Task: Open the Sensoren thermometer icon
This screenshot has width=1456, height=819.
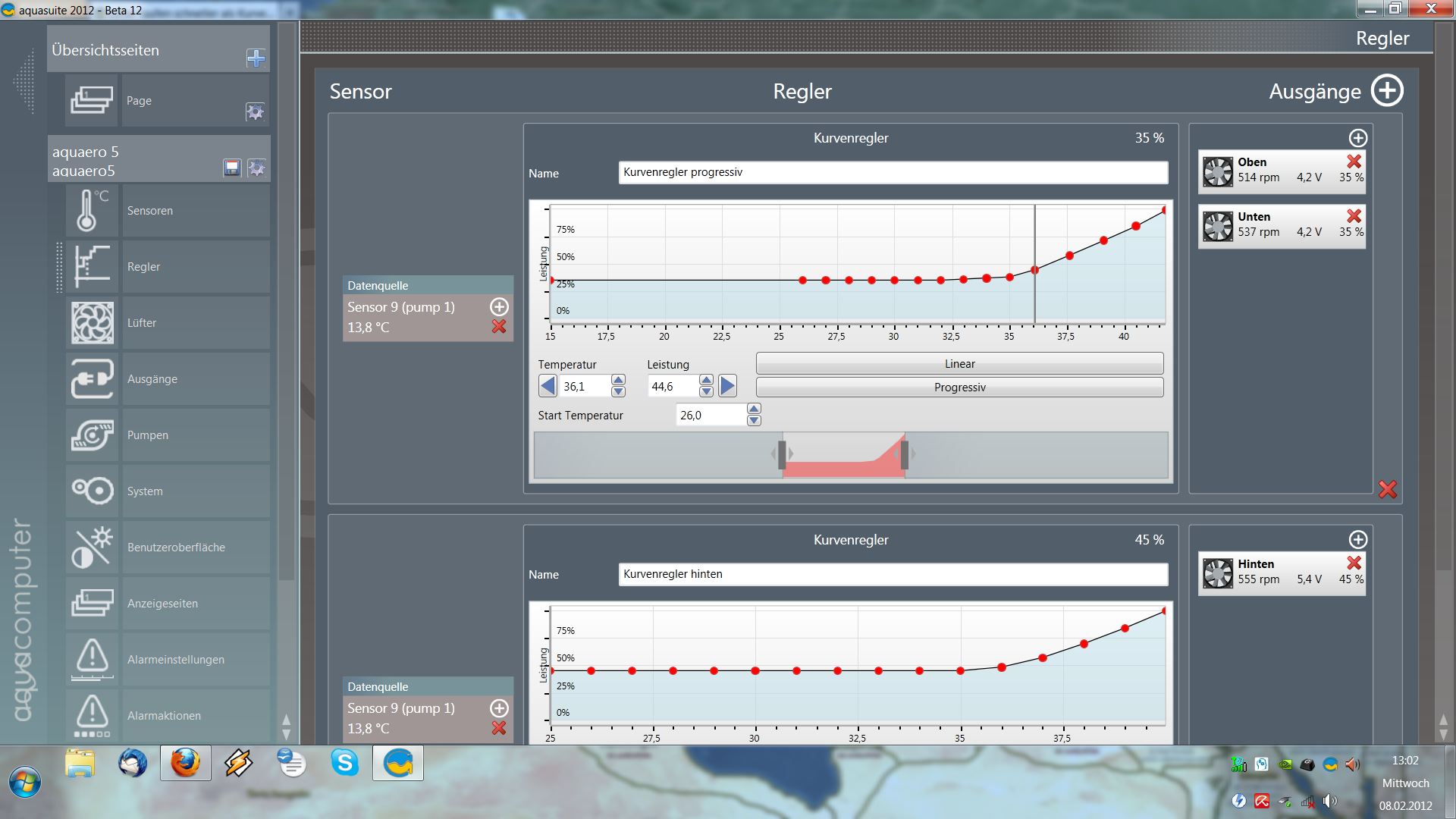Action: click(92, 210)
